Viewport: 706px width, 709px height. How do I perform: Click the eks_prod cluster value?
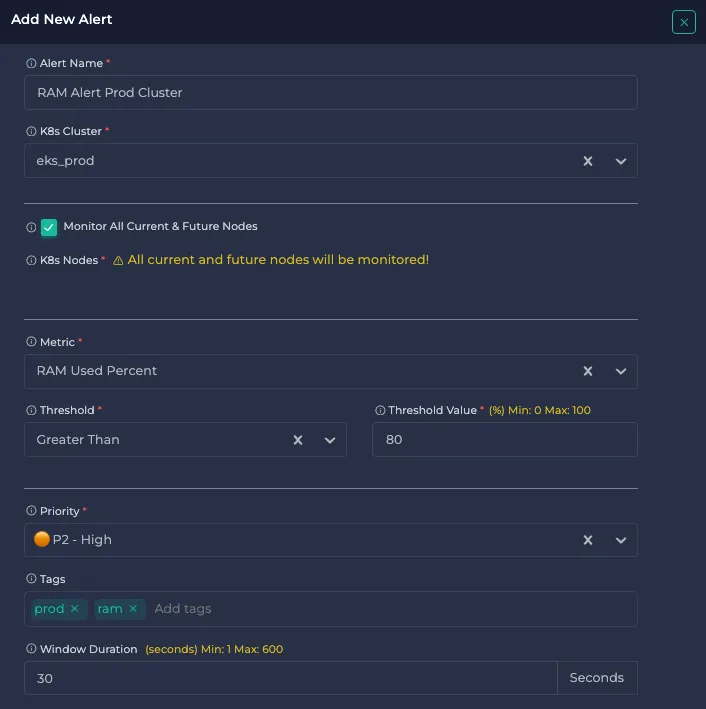65,161
